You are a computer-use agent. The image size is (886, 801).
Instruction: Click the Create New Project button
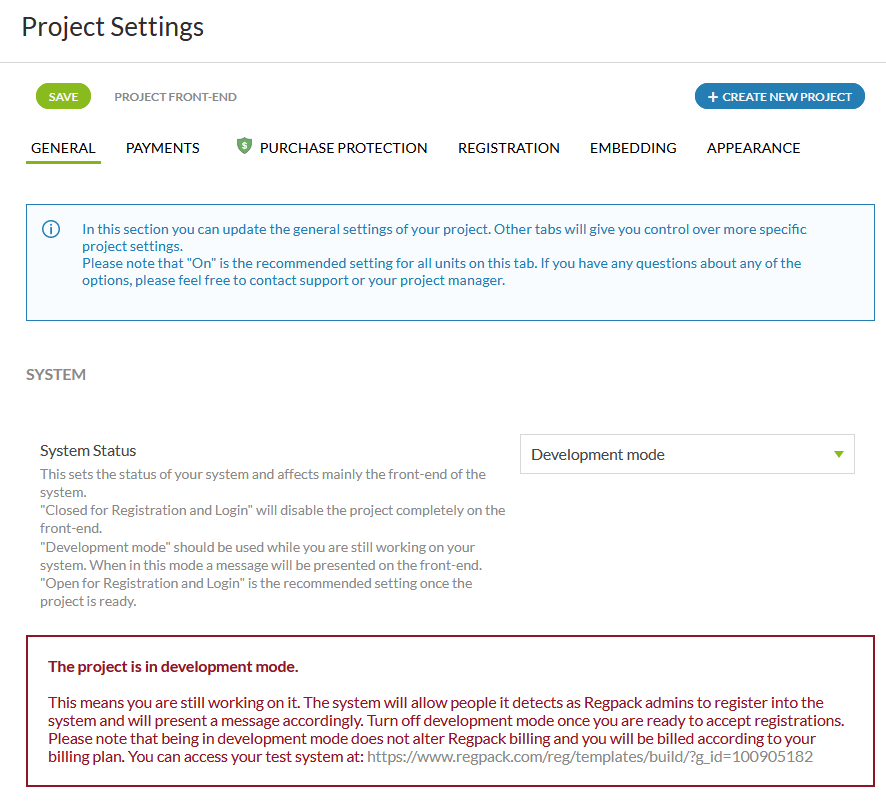point(780,97)
